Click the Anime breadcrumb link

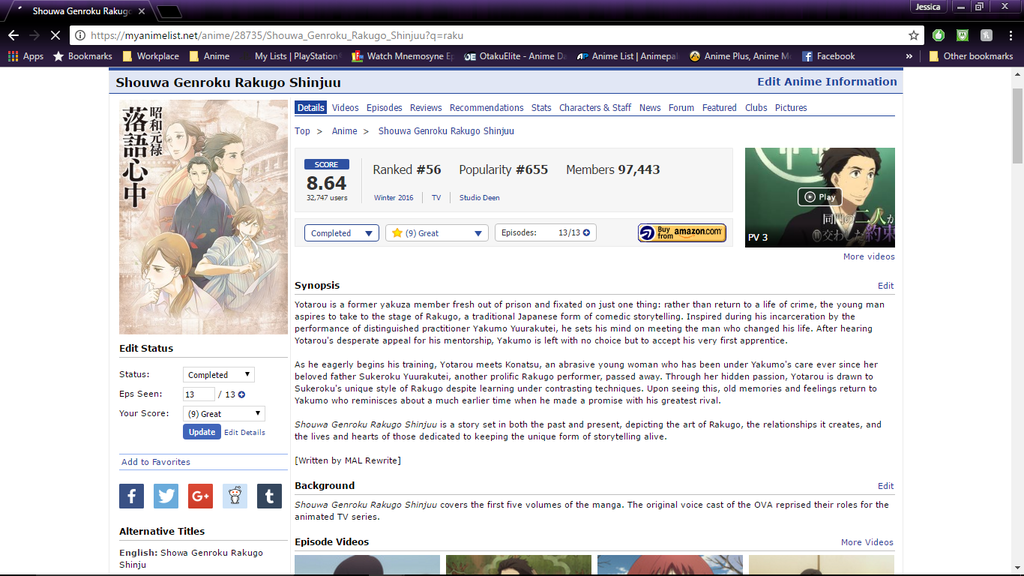[344, 131]
